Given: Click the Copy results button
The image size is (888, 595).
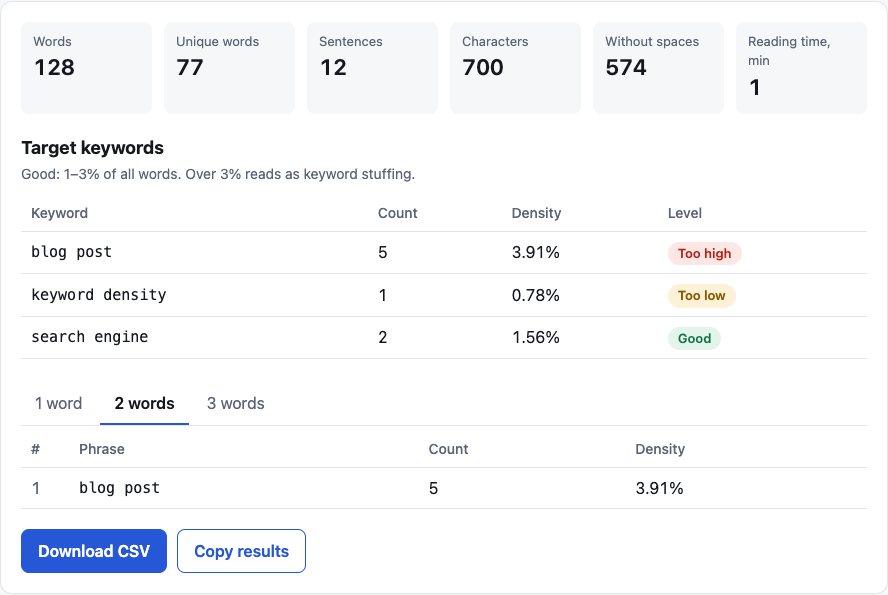Looking at the screenshot, I should [241, 551].
